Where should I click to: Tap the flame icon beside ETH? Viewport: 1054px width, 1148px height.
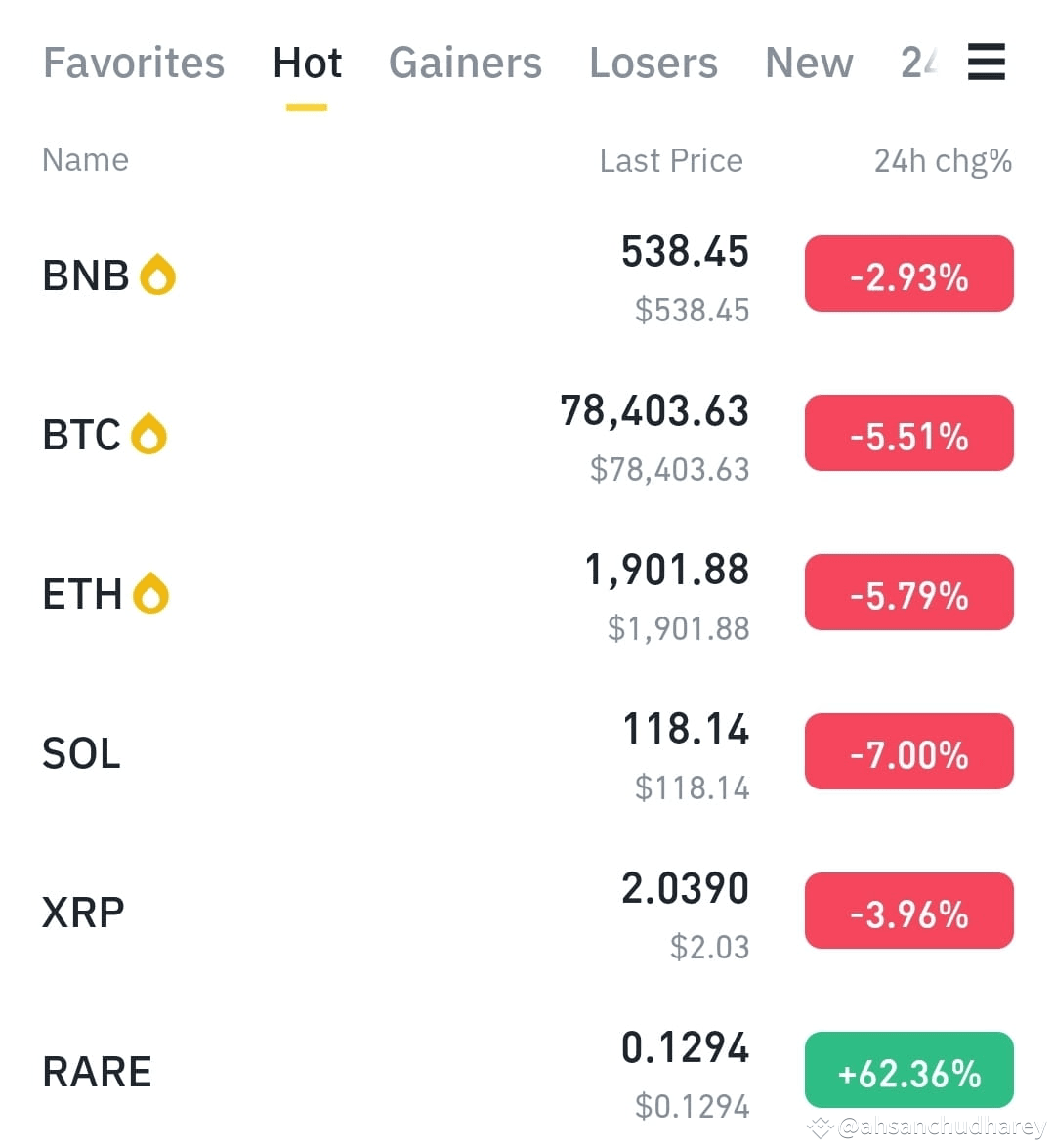(150, 592)
